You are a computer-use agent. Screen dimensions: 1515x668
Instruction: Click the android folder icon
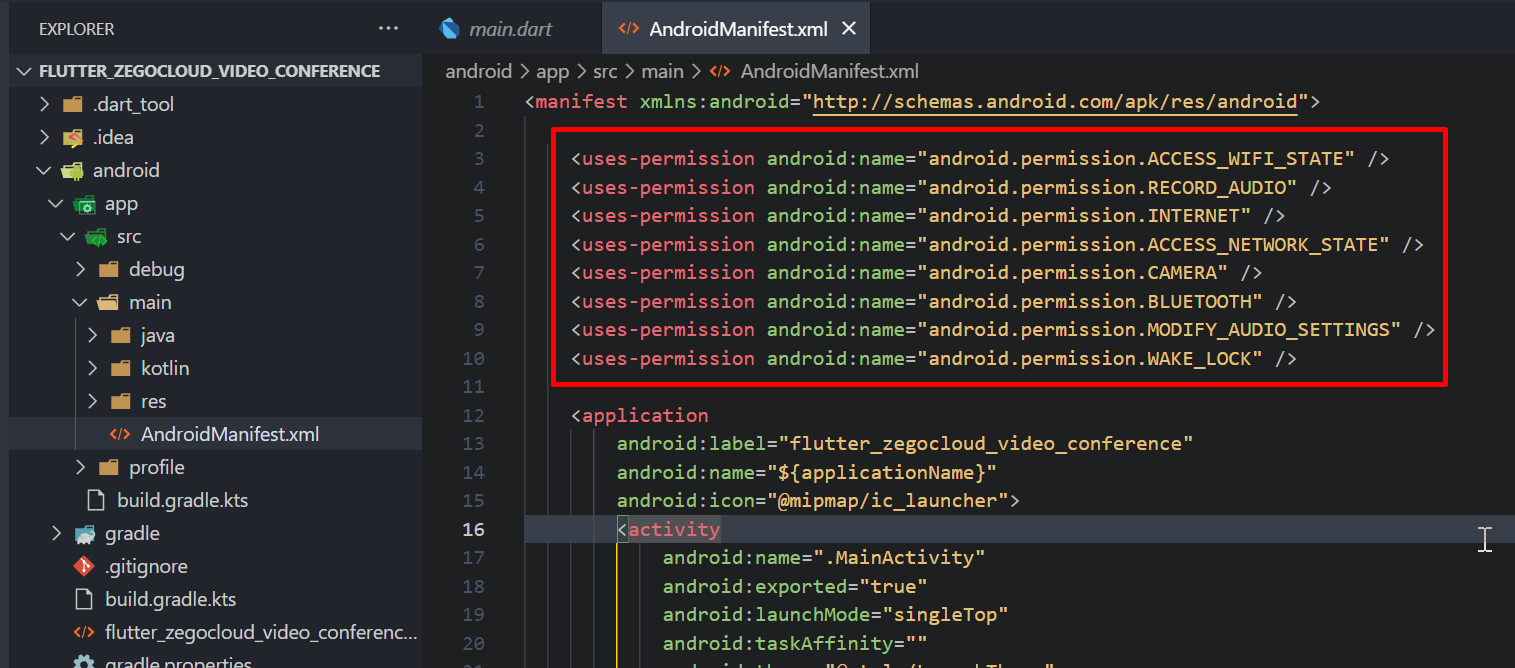click(x=72, y=170)
